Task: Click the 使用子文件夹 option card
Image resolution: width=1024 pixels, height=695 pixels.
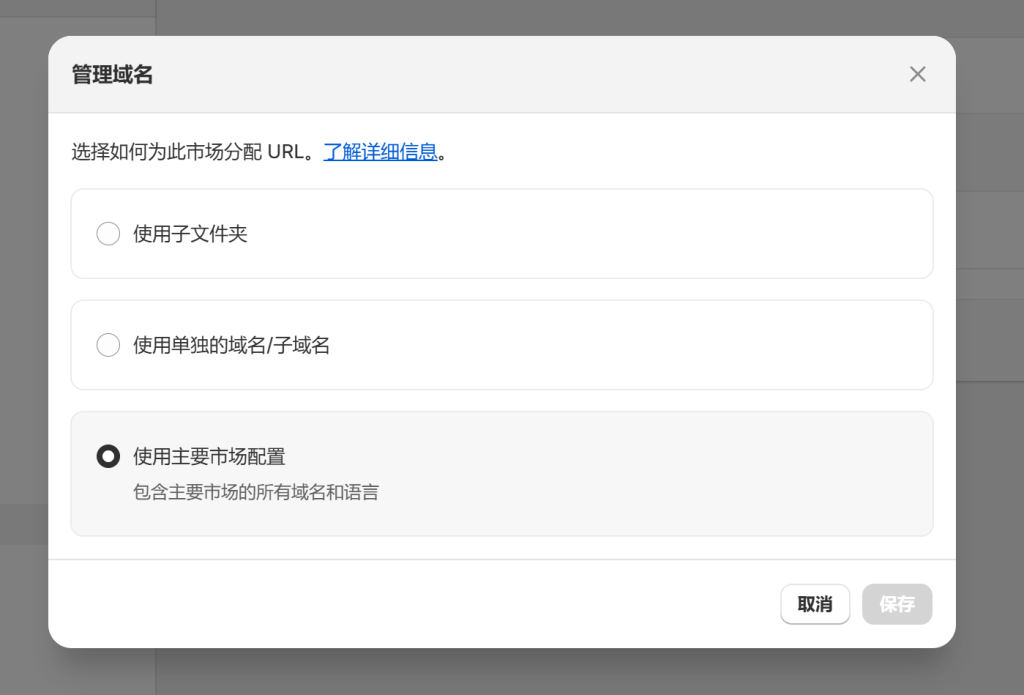Action: 500,233
